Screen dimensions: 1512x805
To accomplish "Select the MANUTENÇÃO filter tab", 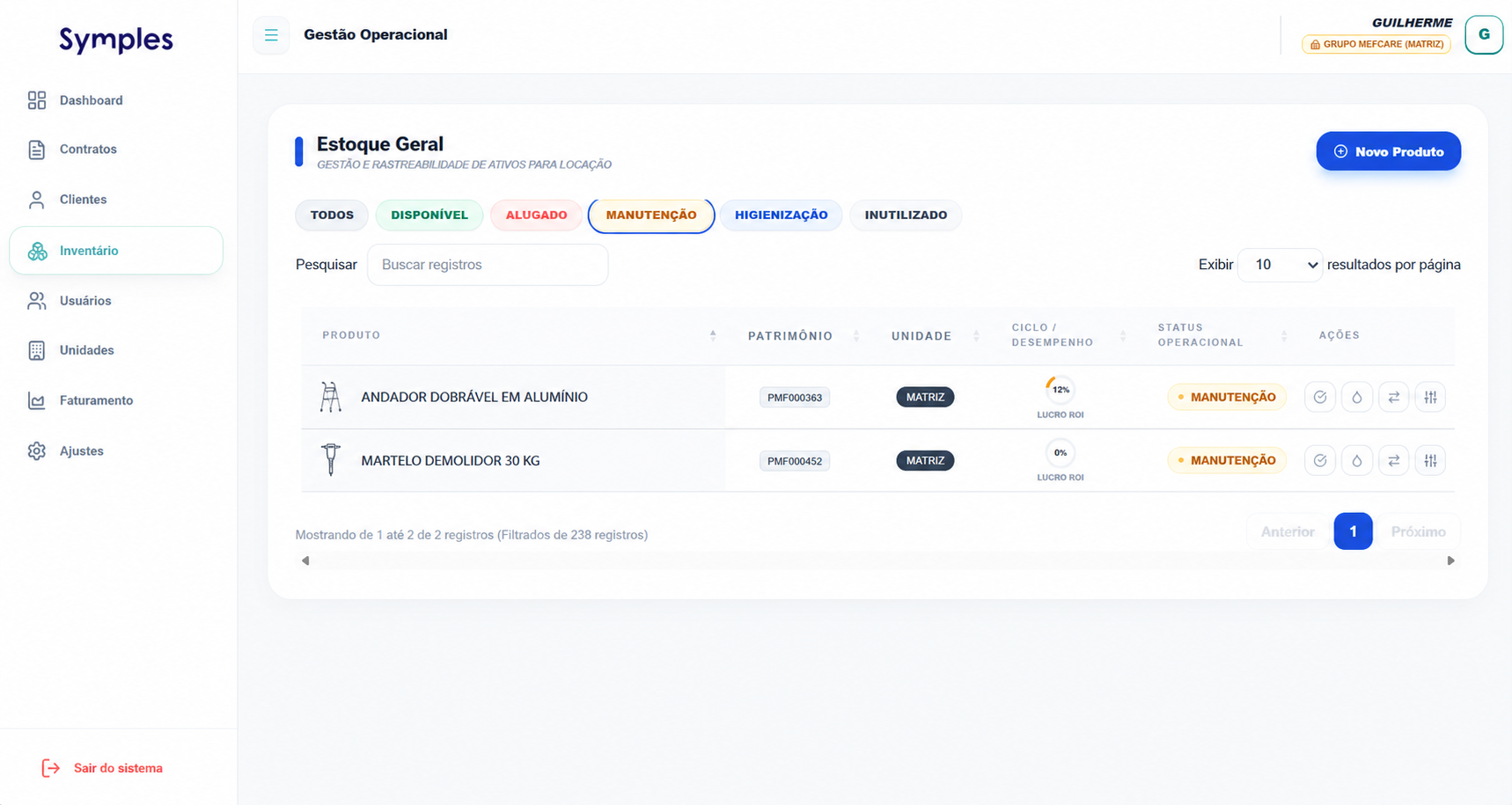I will coord(651,216).
